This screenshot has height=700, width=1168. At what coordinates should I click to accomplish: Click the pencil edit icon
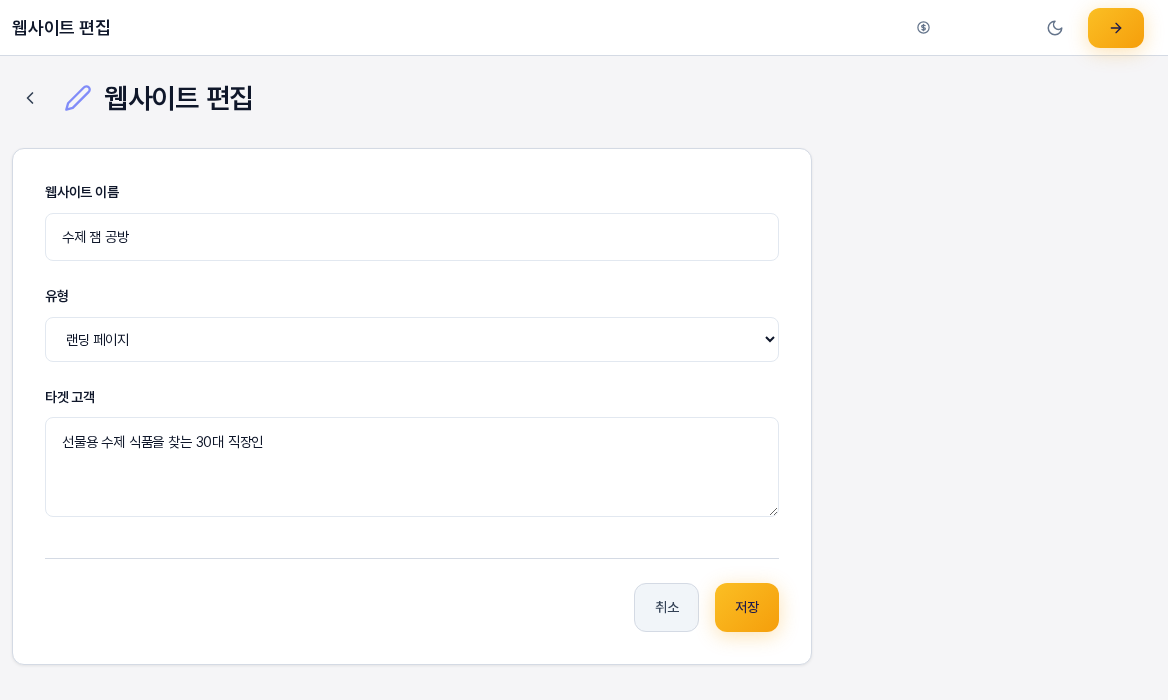pos(78,98)
